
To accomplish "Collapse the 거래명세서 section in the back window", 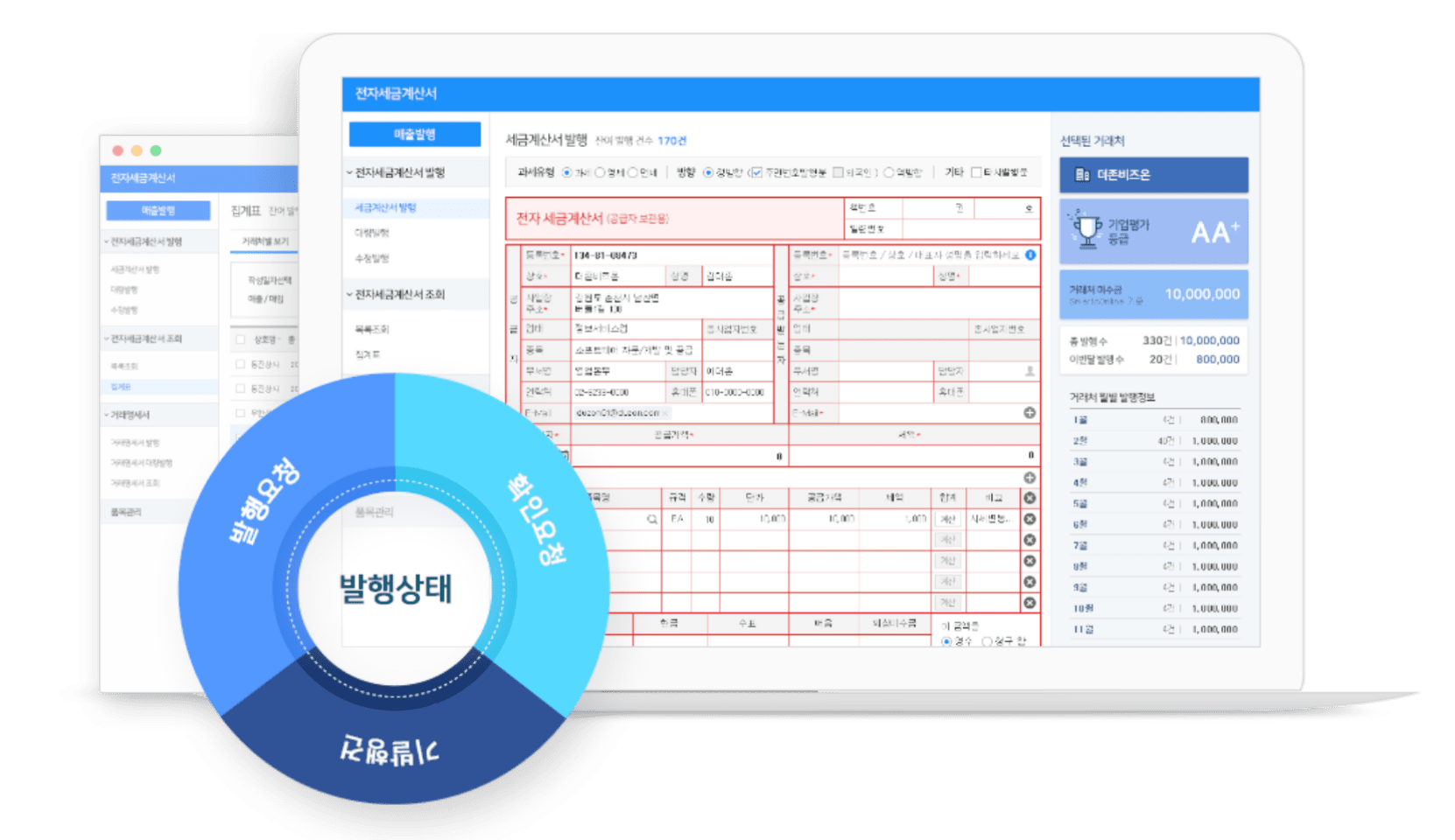I will pyautogui.click(x=107, y=415).
